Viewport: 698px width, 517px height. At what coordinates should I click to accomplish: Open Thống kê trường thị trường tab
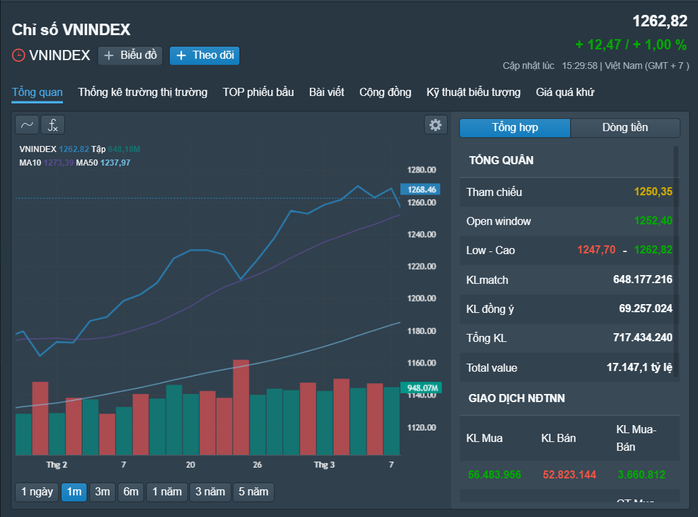(x=143, y=92)
